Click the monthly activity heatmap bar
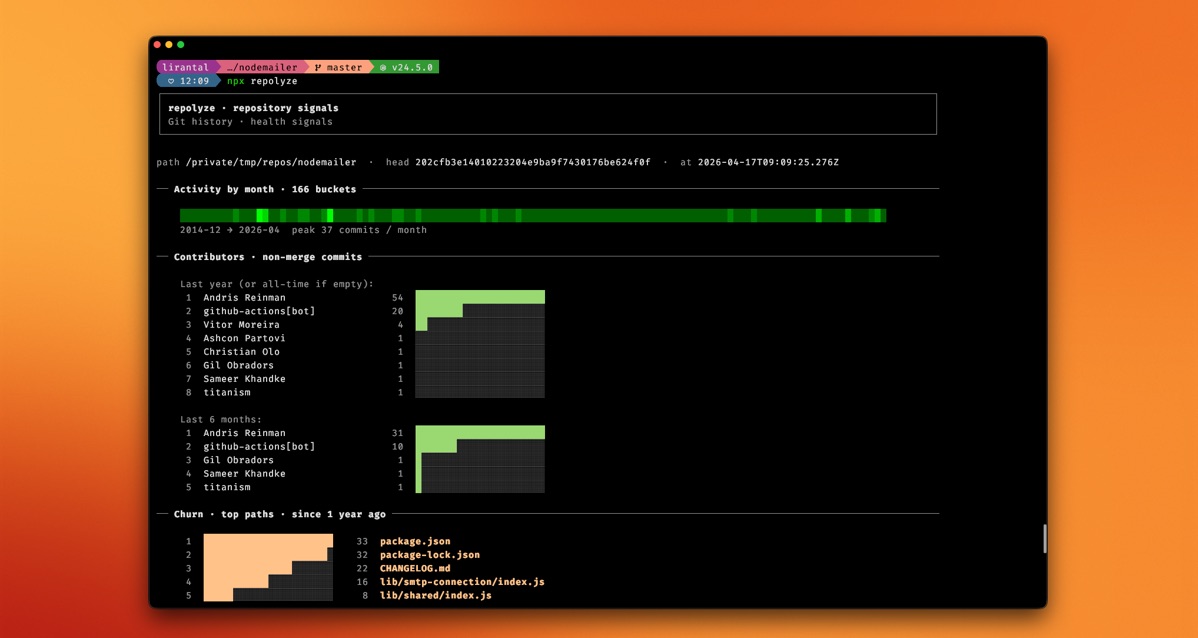 (532, 215)
